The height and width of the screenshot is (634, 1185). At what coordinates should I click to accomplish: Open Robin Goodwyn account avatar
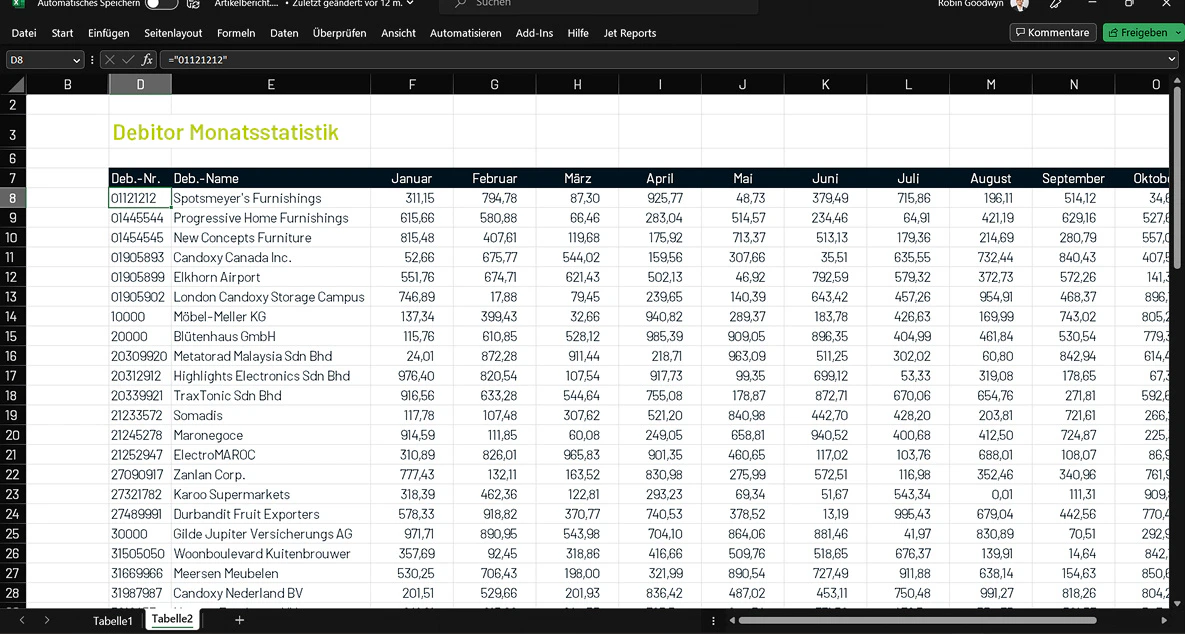[1019, 4]
